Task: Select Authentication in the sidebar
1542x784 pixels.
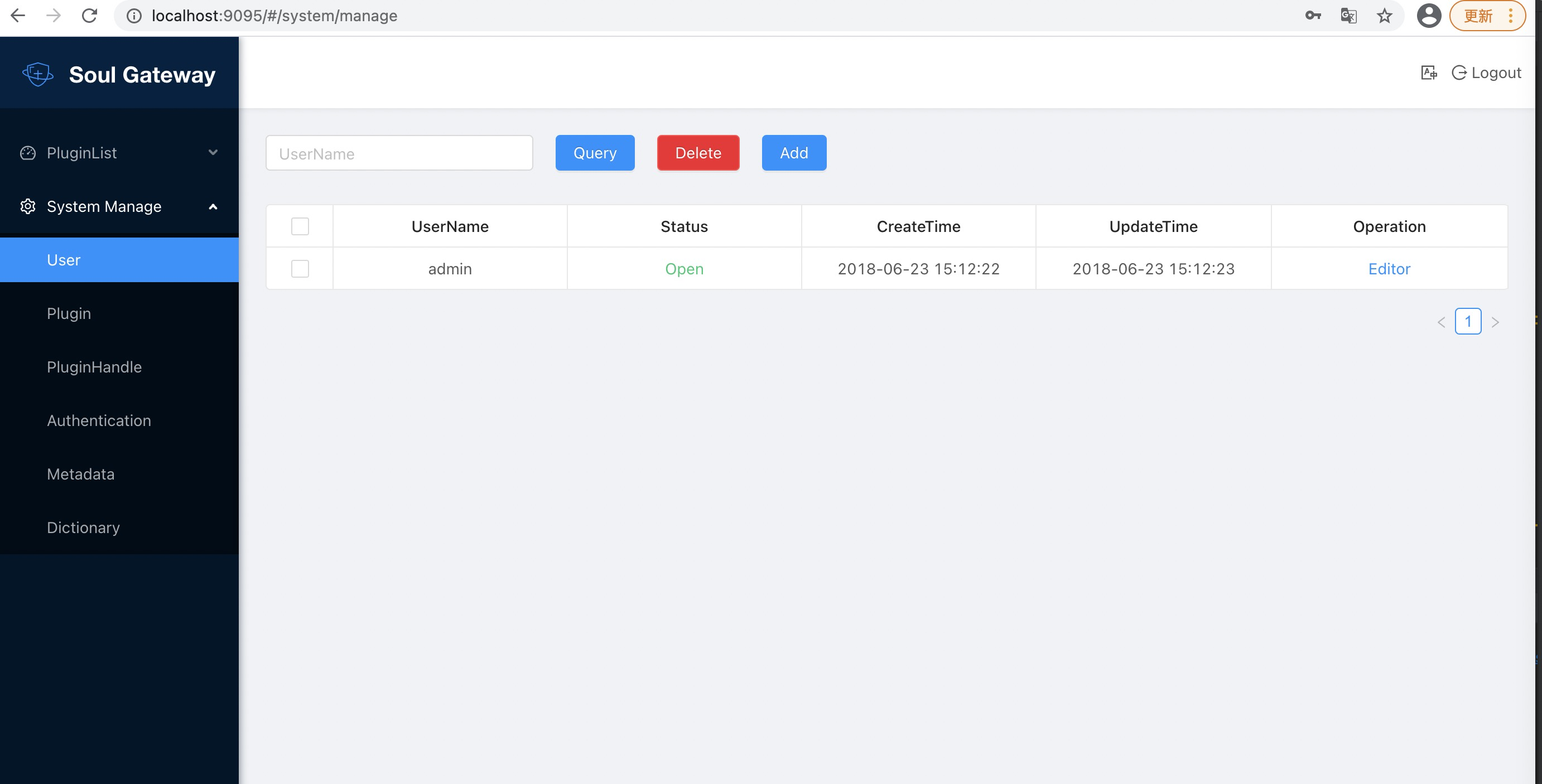Action: 99,420
